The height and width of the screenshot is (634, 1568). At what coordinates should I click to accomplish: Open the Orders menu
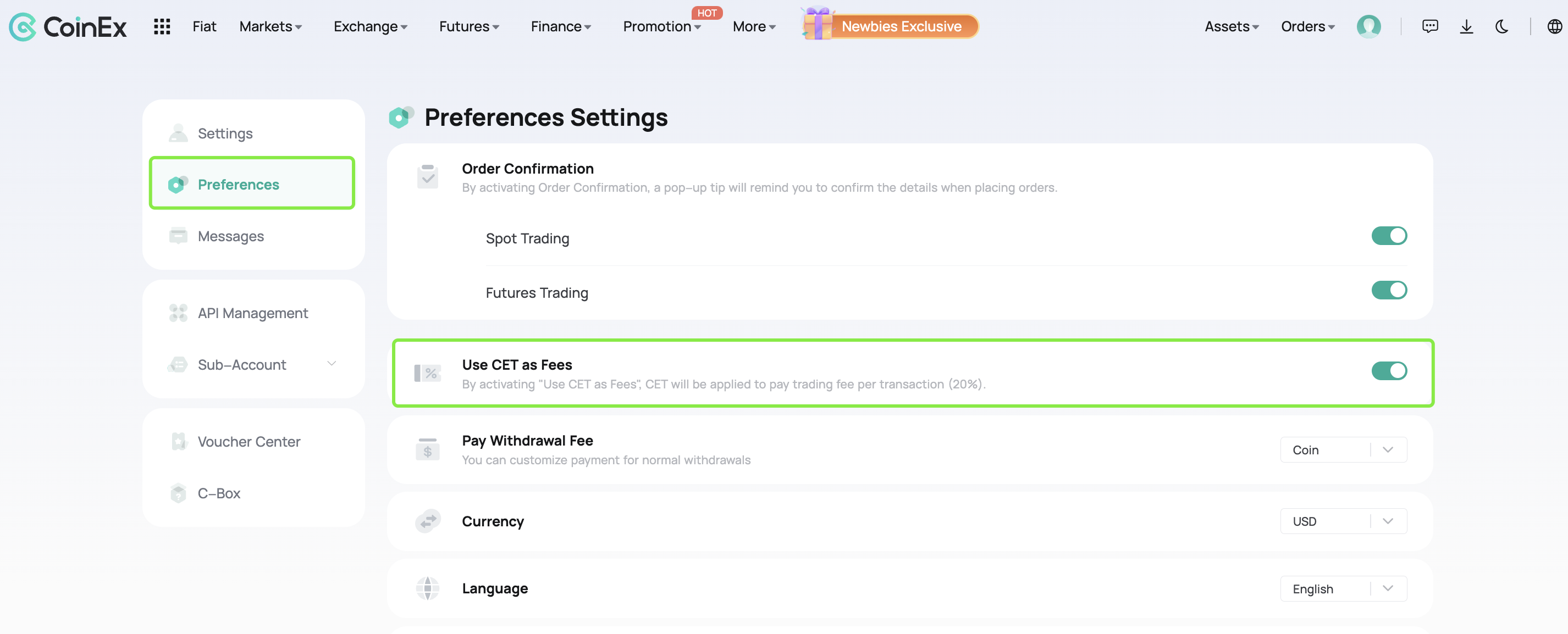click(x=1307, y=27)
